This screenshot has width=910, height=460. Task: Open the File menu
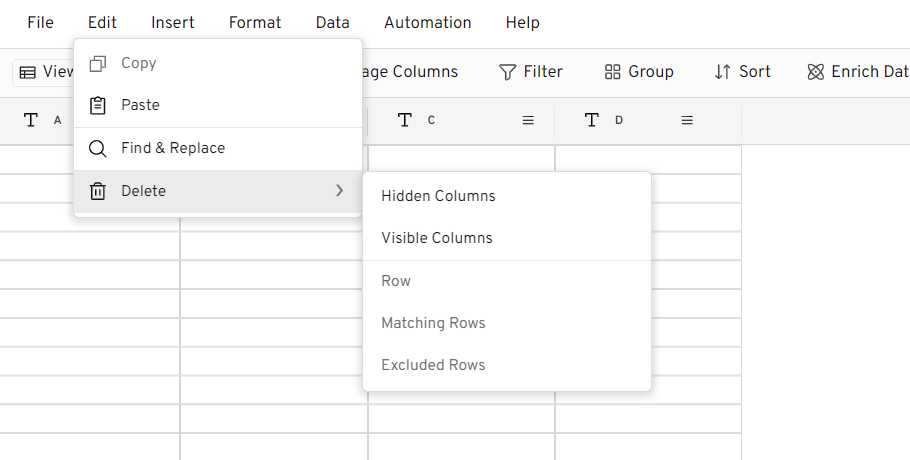(x=40, y=22)
